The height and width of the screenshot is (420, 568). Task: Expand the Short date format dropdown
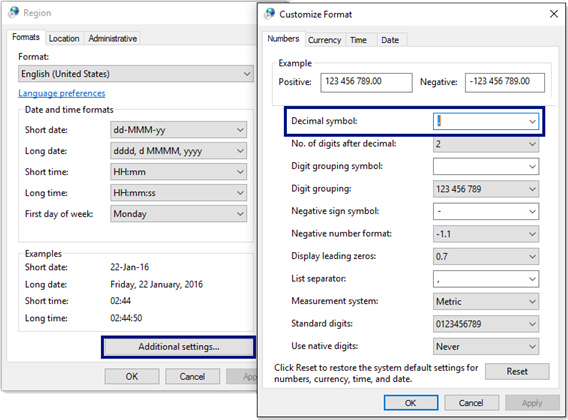[179, 130]
